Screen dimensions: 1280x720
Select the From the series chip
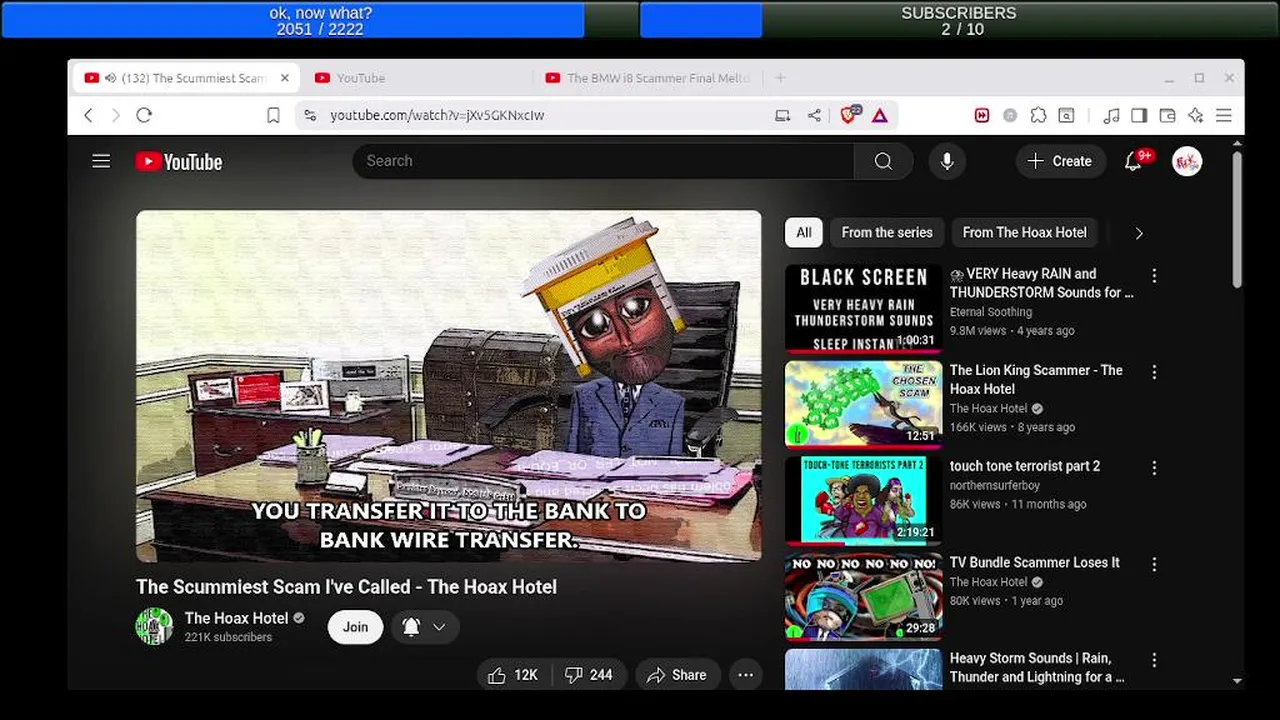click(x=887, y=232)
